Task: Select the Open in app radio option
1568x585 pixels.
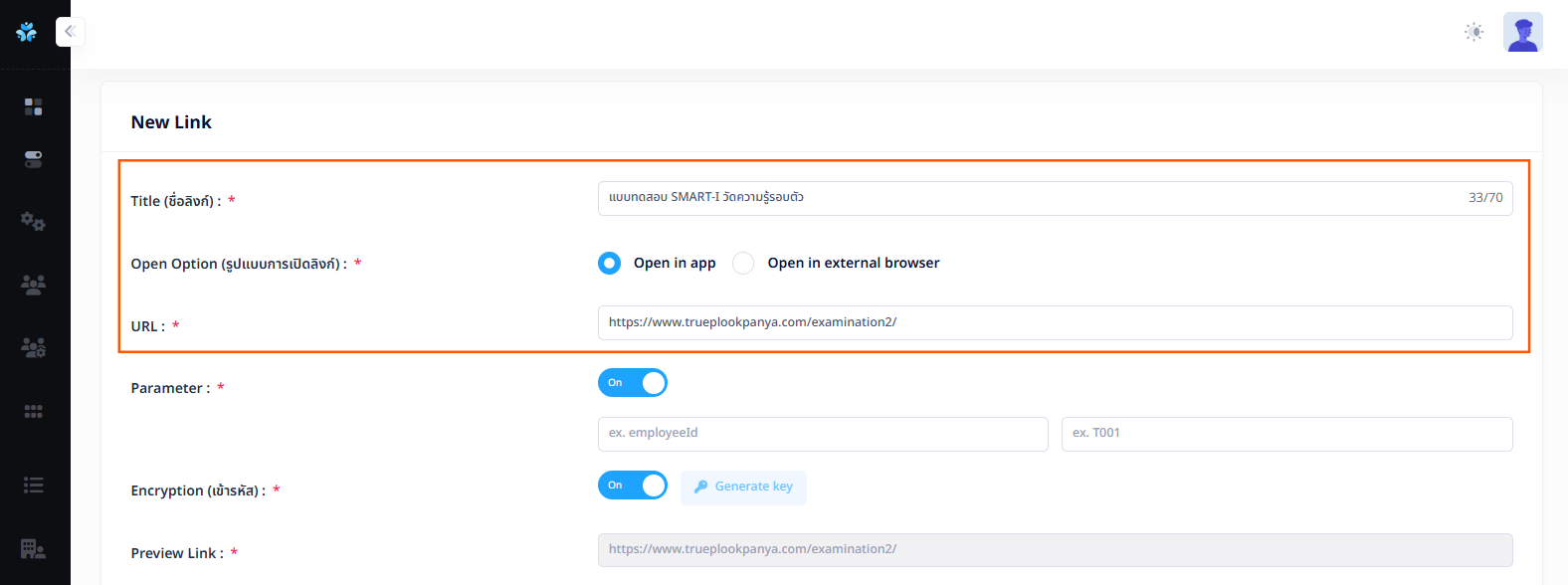Action: click(x=610, y=263)
